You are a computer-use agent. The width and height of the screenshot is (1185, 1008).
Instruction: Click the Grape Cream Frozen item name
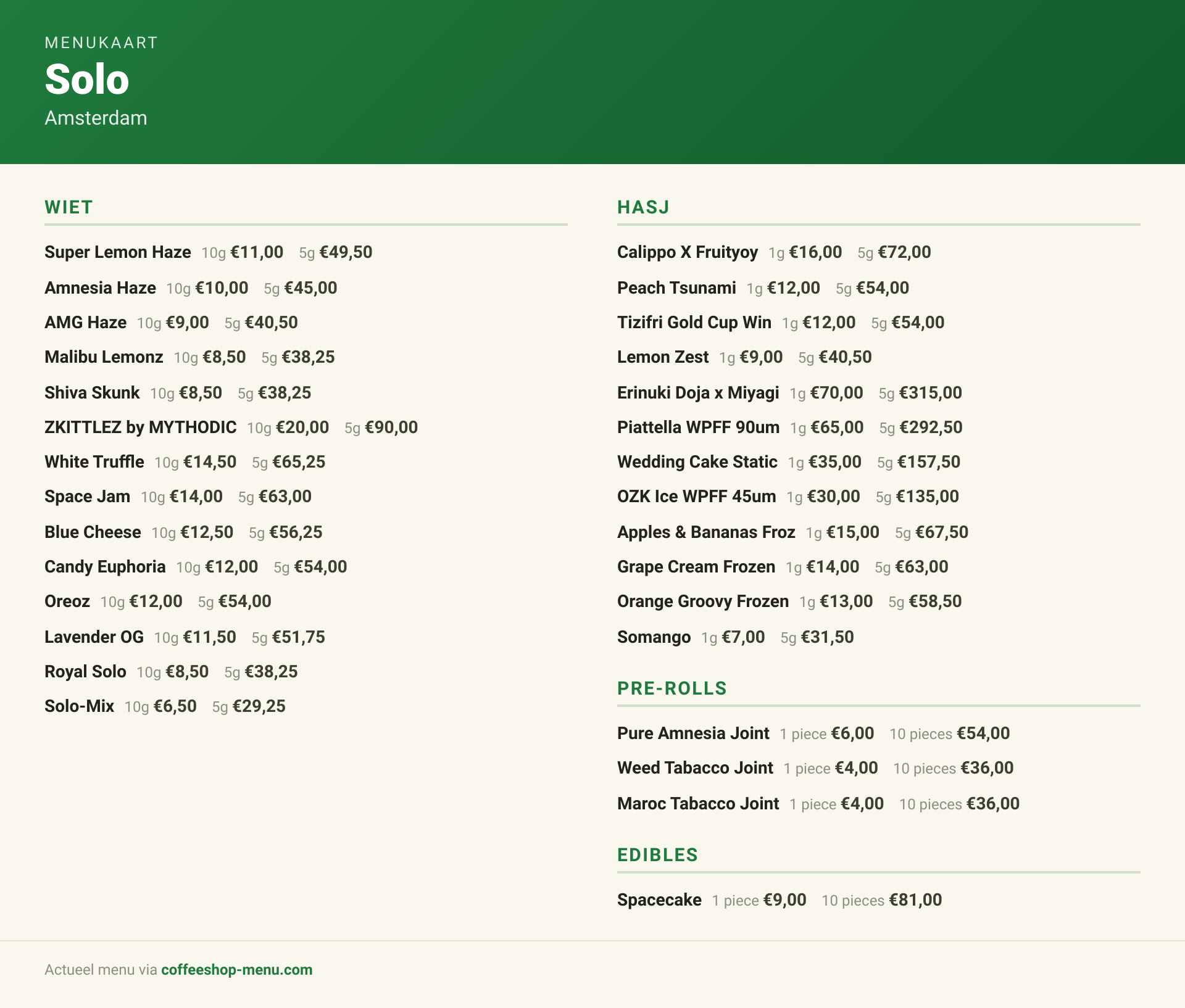tap(696, 567)
